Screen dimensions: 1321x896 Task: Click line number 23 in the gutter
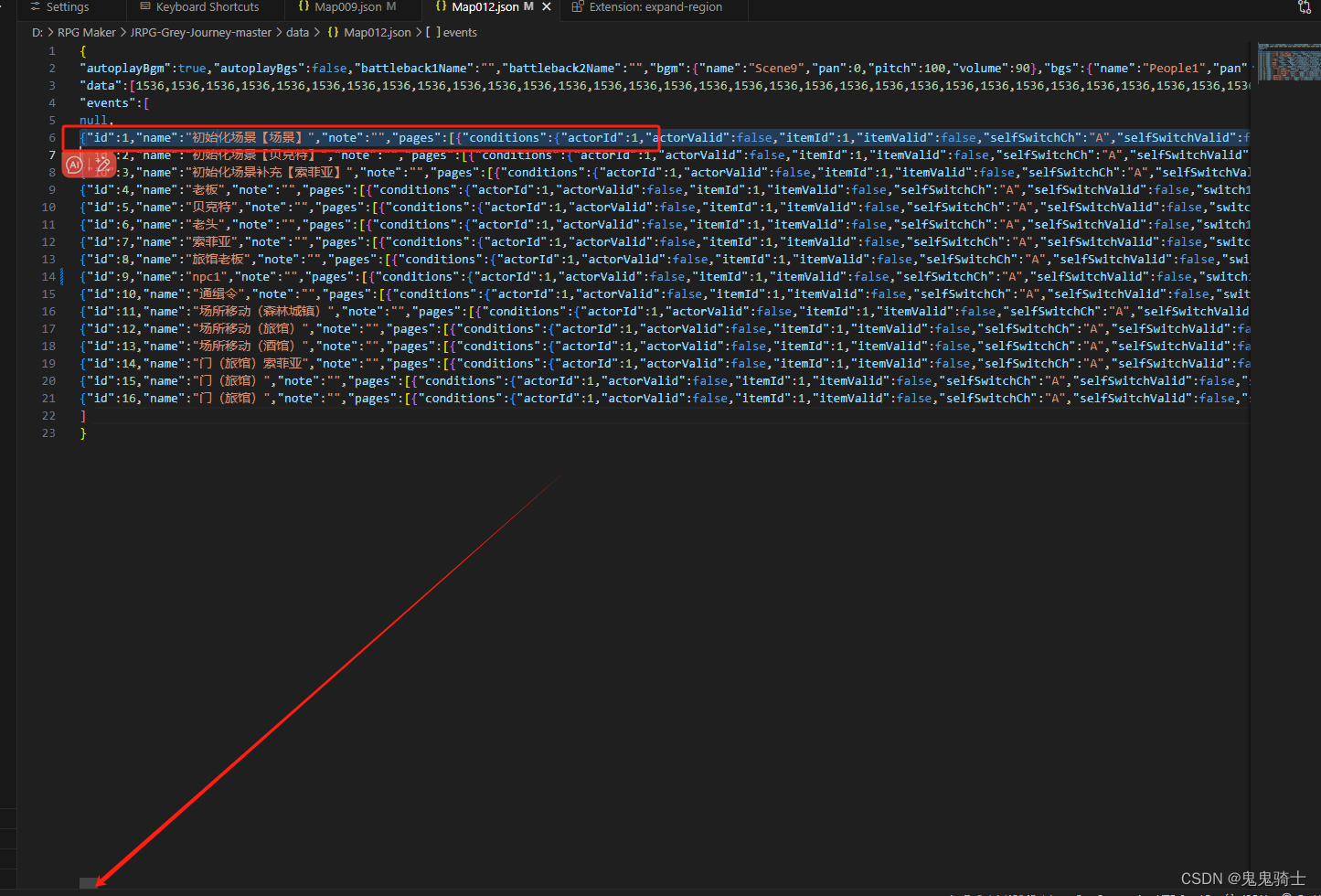click(x=48, y=433)
